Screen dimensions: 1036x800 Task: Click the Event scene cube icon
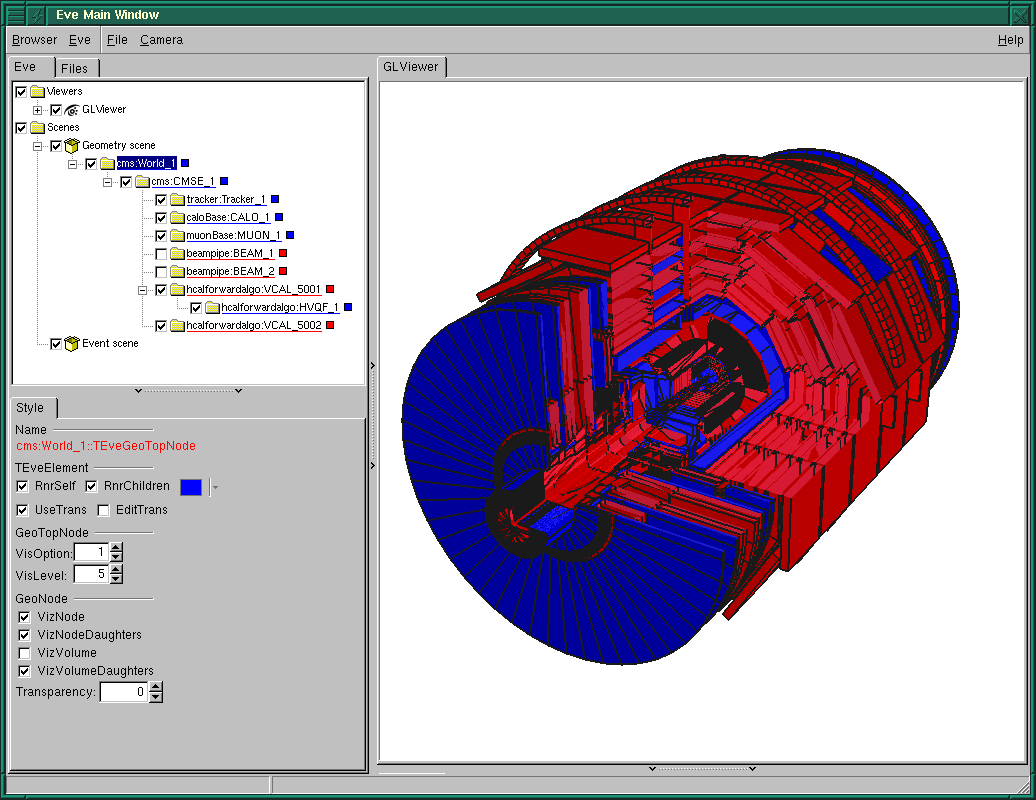coord(72,344)
